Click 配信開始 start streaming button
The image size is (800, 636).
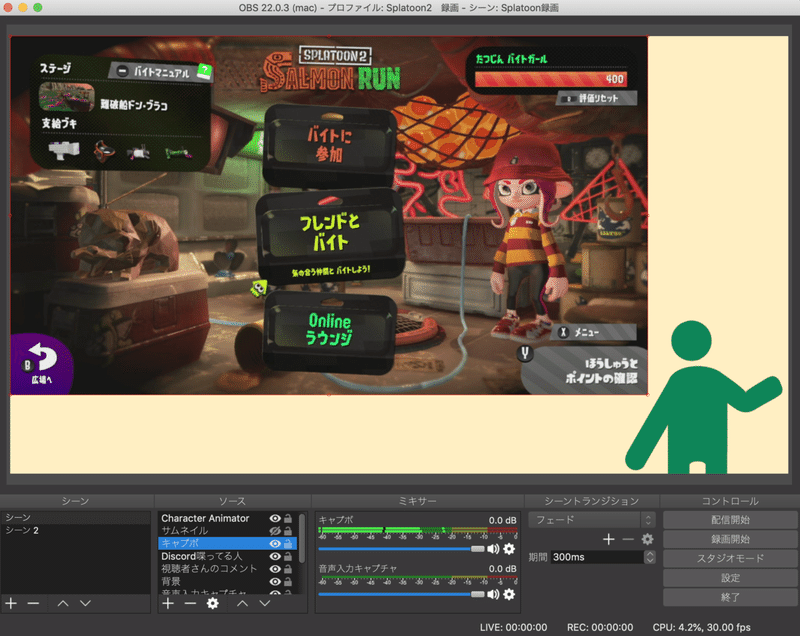[x=730, y=520]
